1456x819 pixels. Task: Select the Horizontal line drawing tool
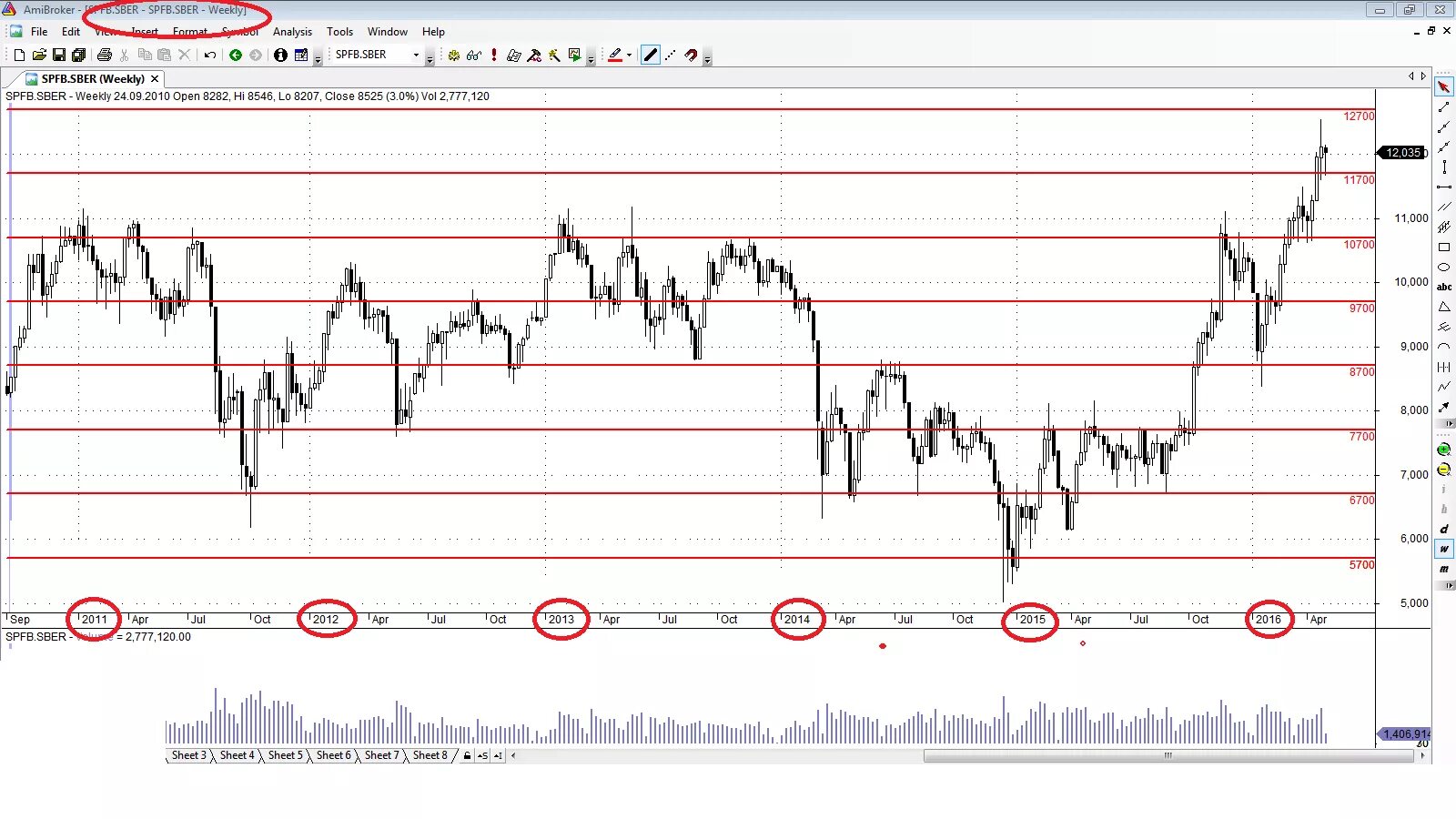tap(1444, 187)
